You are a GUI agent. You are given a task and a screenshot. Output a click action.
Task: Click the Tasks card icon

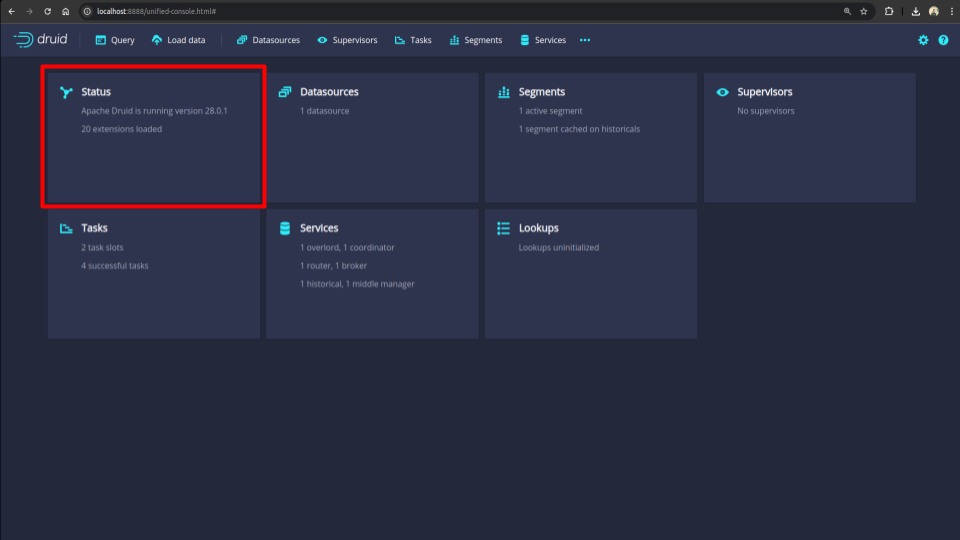[66, 228]
